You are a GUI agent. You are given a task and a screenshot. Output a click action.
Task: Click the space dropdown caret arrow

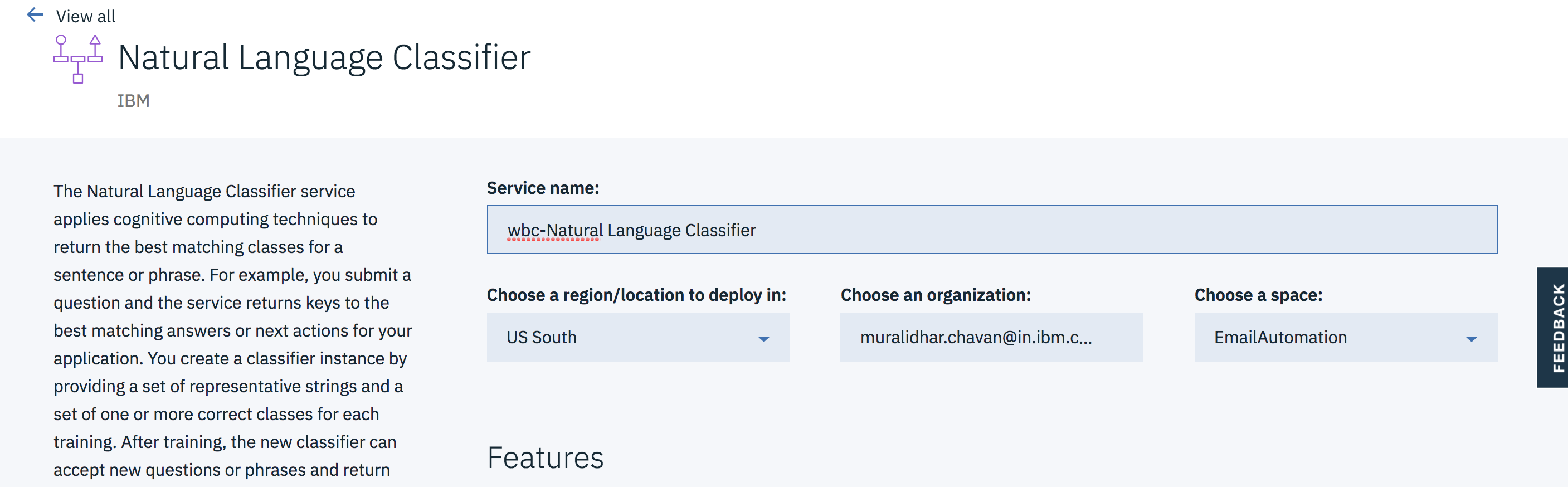1470,339
